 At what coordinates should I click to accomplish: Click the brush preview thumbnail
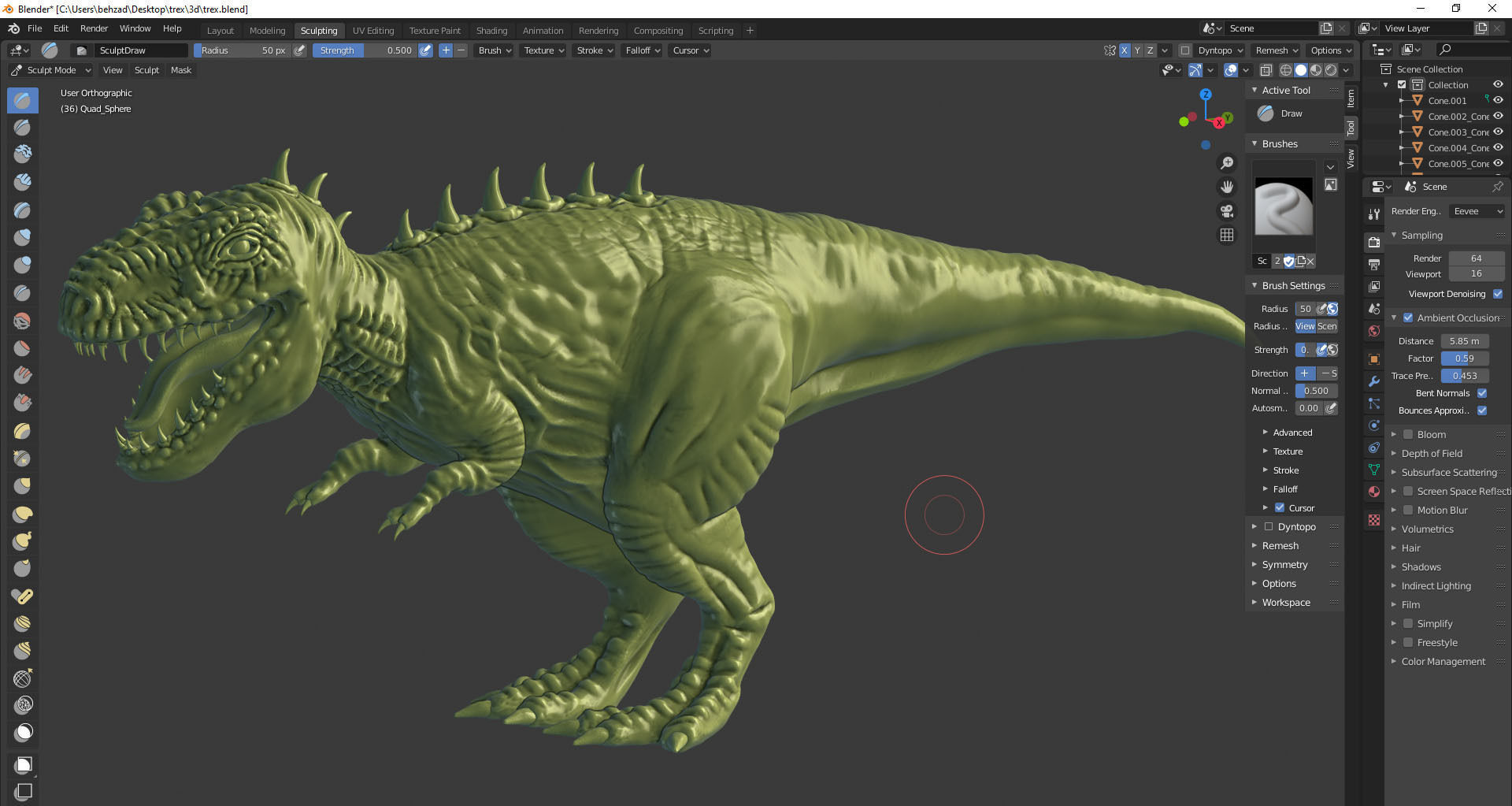[x=1284, y=206]
